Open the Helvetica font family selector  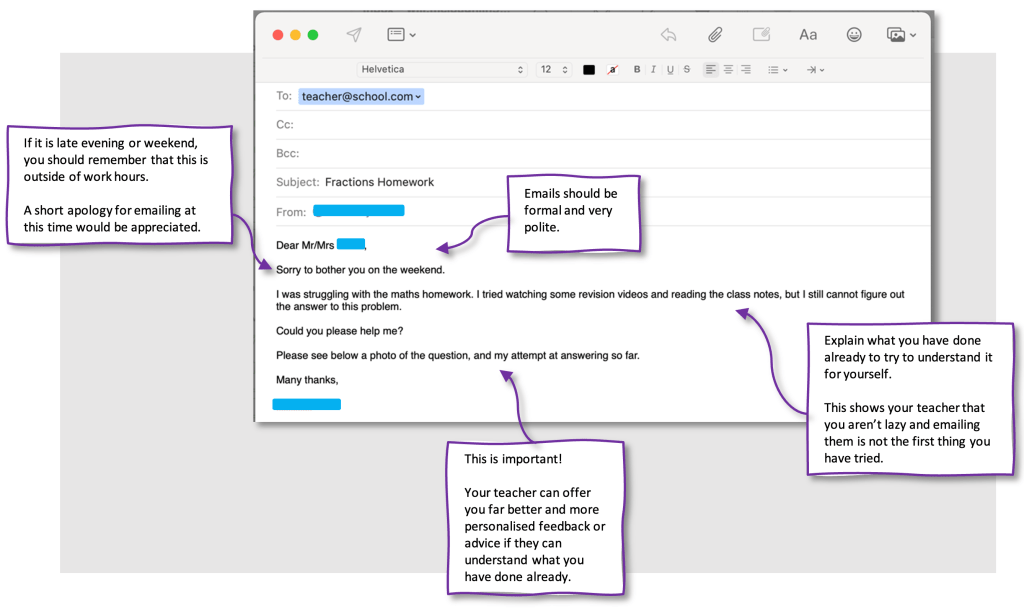coord(441,70)
